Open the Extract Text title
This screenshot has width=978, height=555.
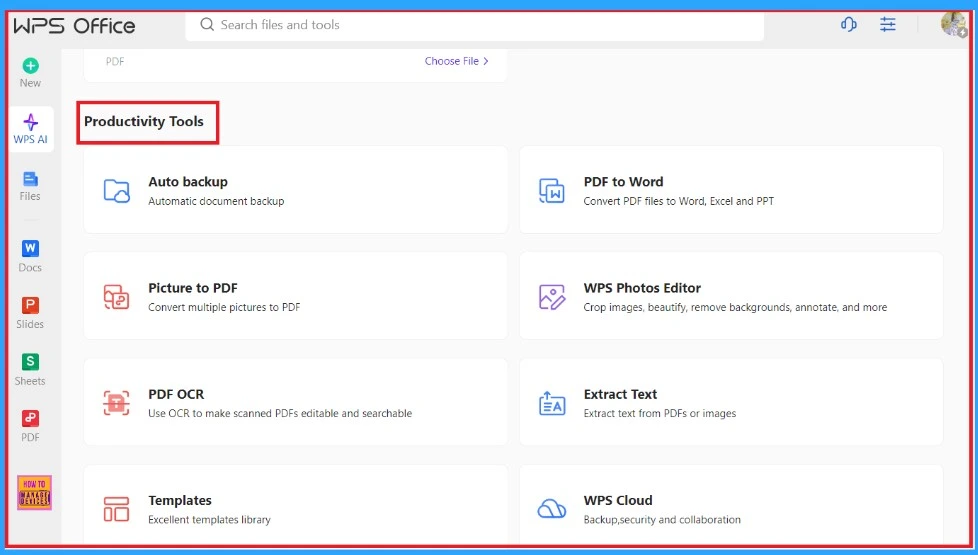(620, 394)
